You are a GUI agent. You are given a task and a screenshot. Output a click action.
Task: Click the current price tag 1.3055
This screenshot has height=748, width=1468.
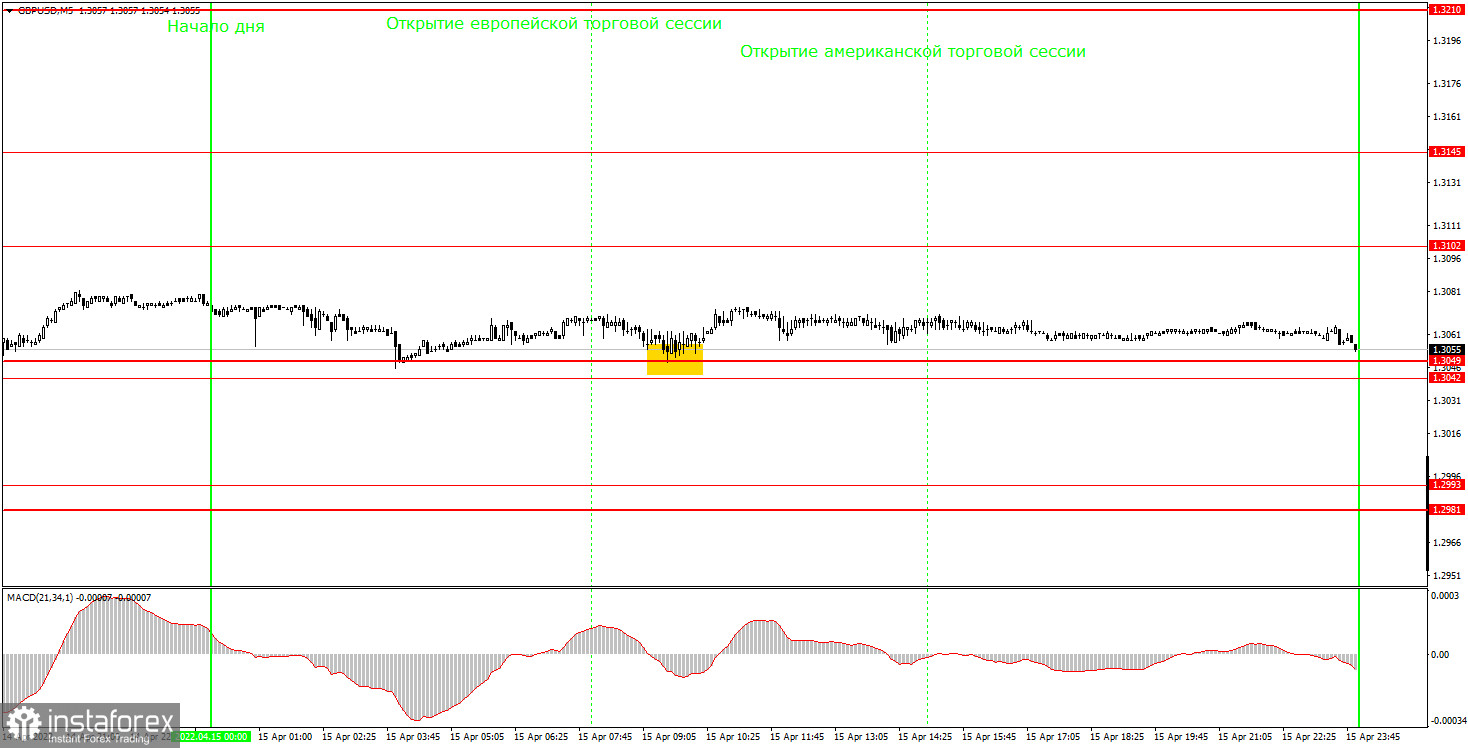click(x=1447, y=349)
